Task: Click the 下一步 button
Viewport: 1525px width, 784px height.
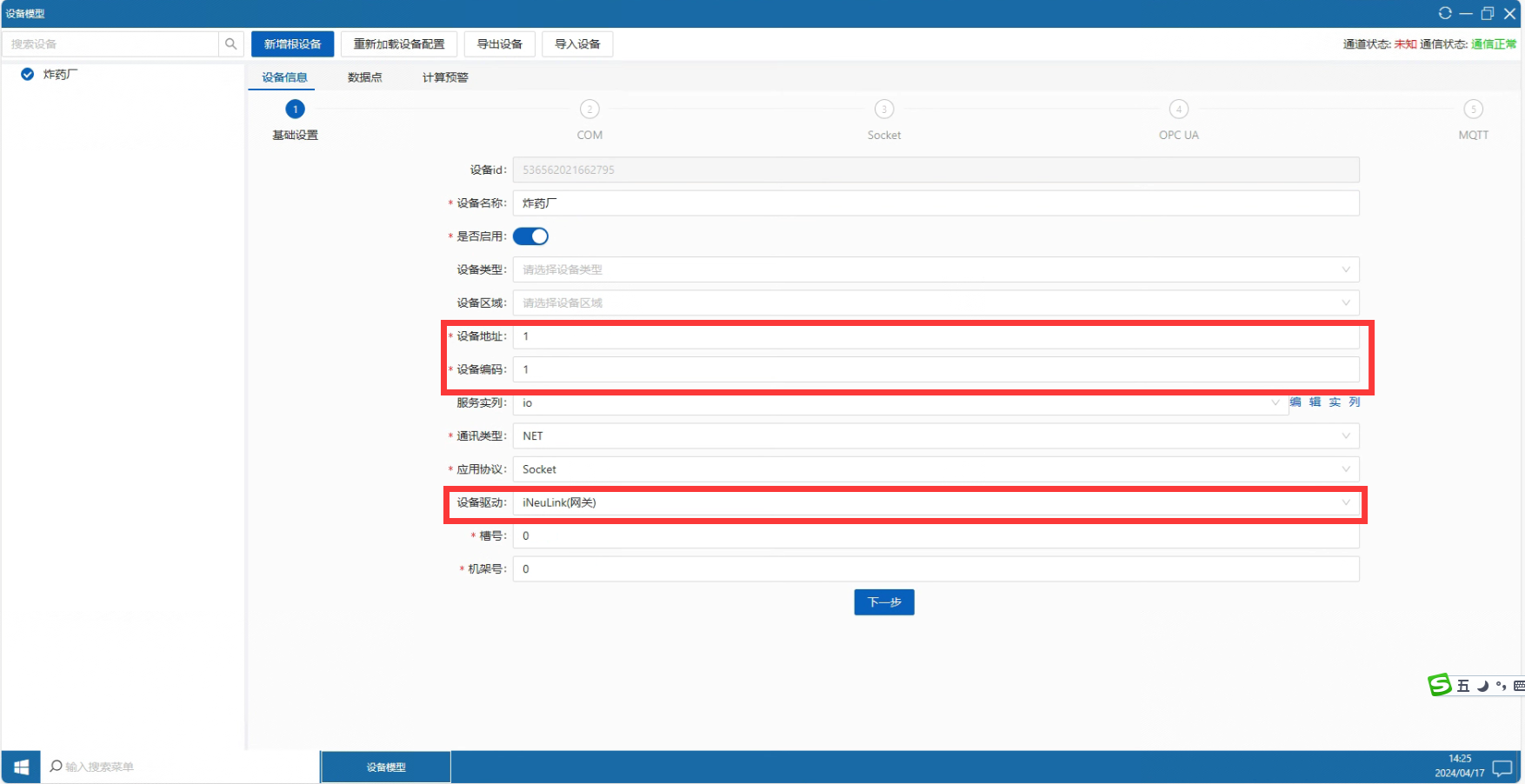Action: tap(884, 602)
